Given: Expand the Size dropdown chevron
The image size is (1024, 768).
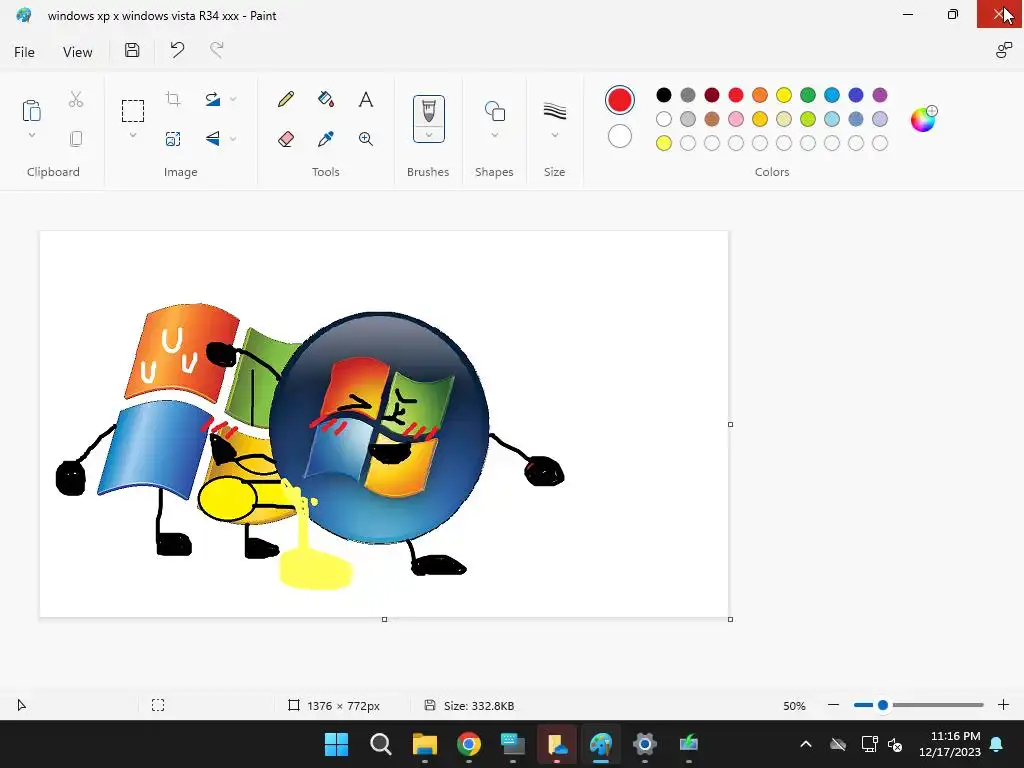Looking at the screenshot, I should (554, 135).
